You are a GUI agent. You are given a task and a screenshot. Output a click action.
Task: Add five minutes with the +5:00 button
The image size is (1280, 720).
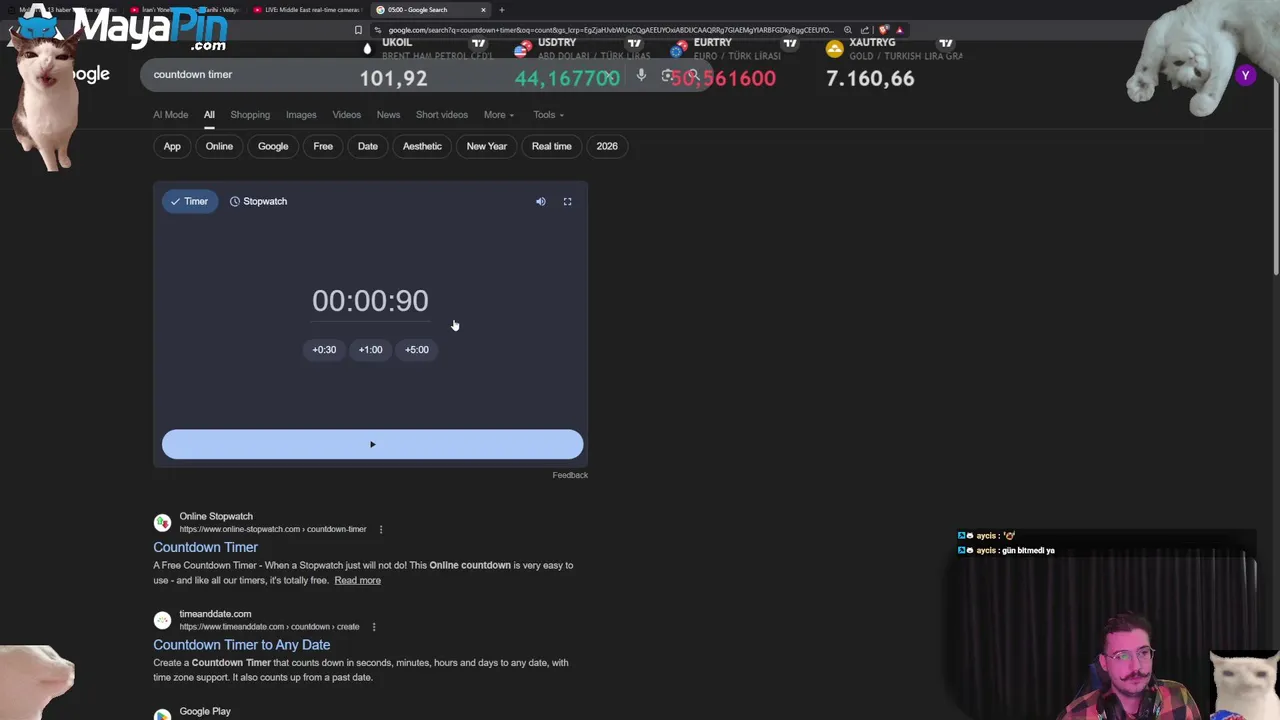417,350
